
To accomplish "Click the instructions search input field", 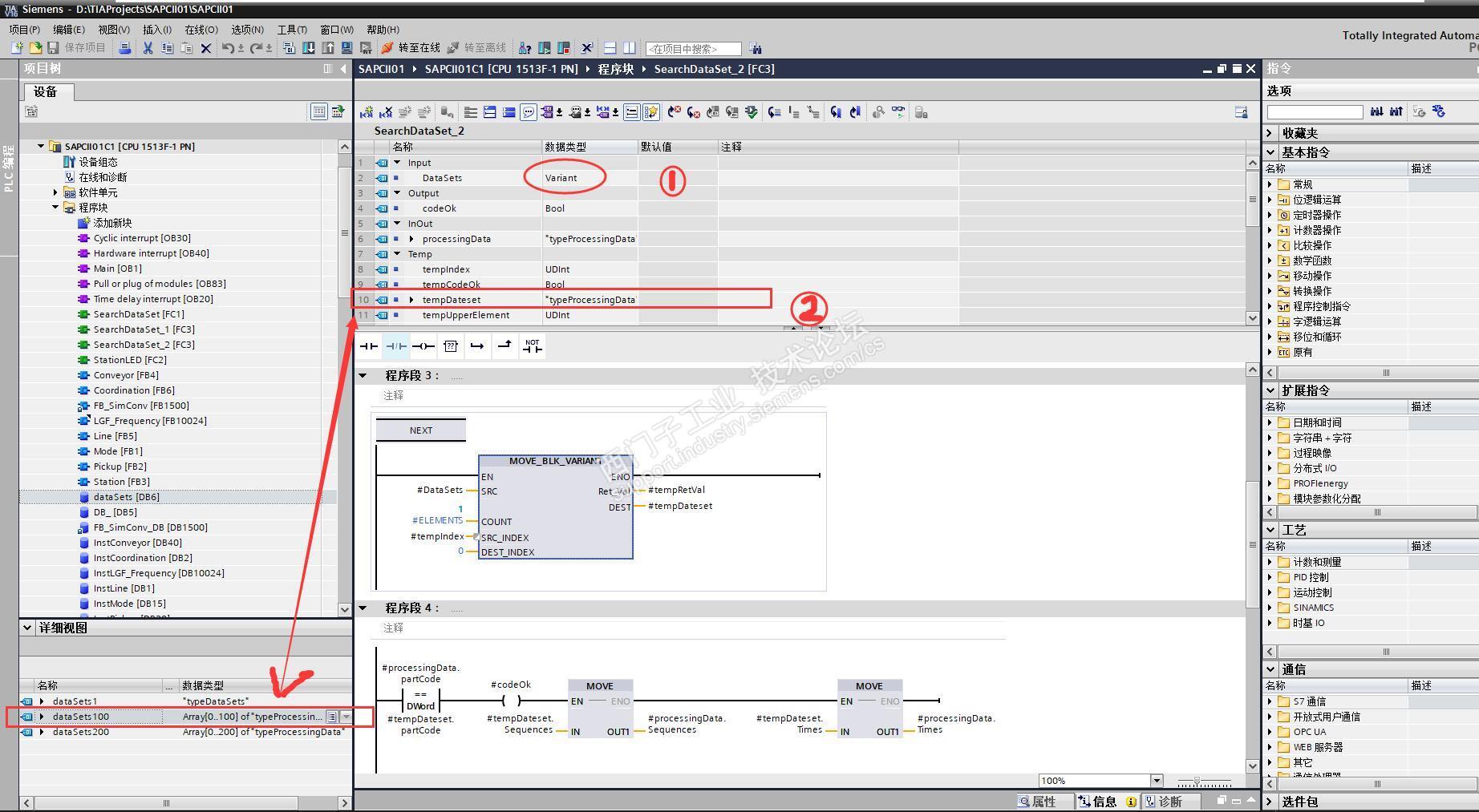I will point(1315,112).
